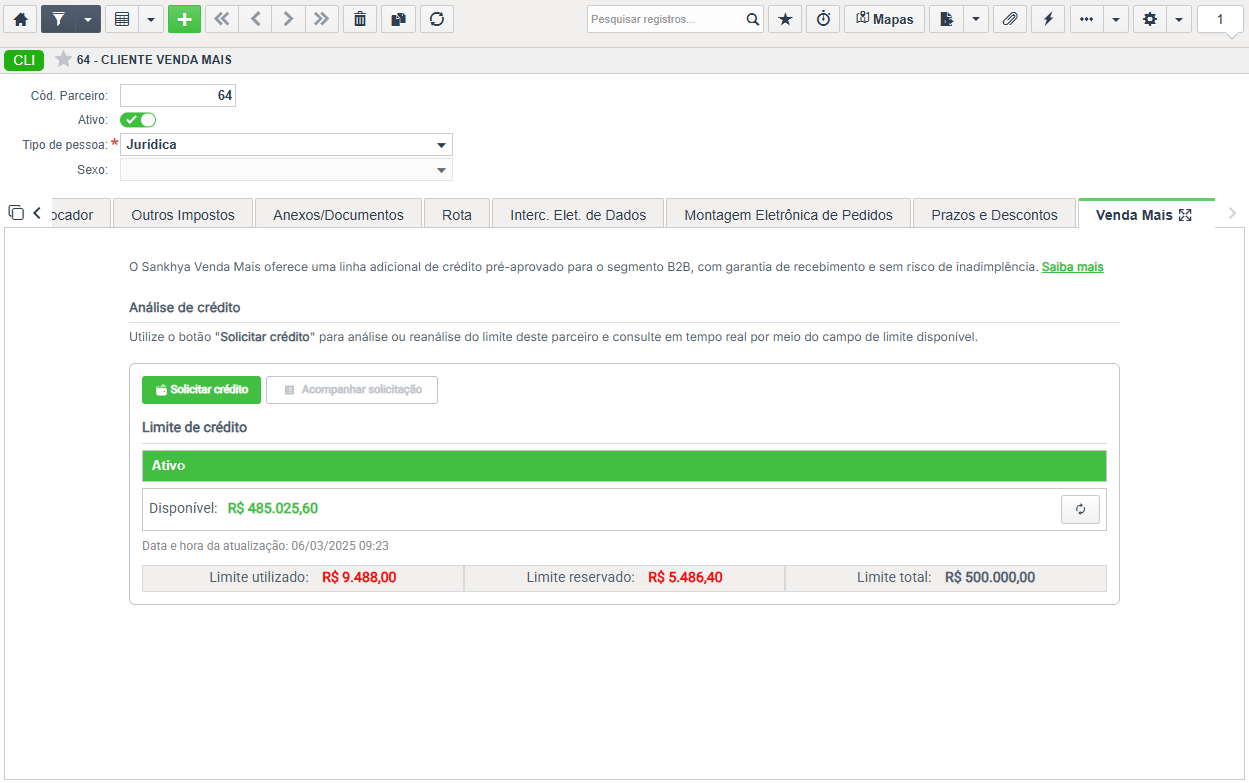The width and height of the screenshot is (1249, 783).
Task: Click the R$ 9.488,00 used limit
Action: click(359, 577)
